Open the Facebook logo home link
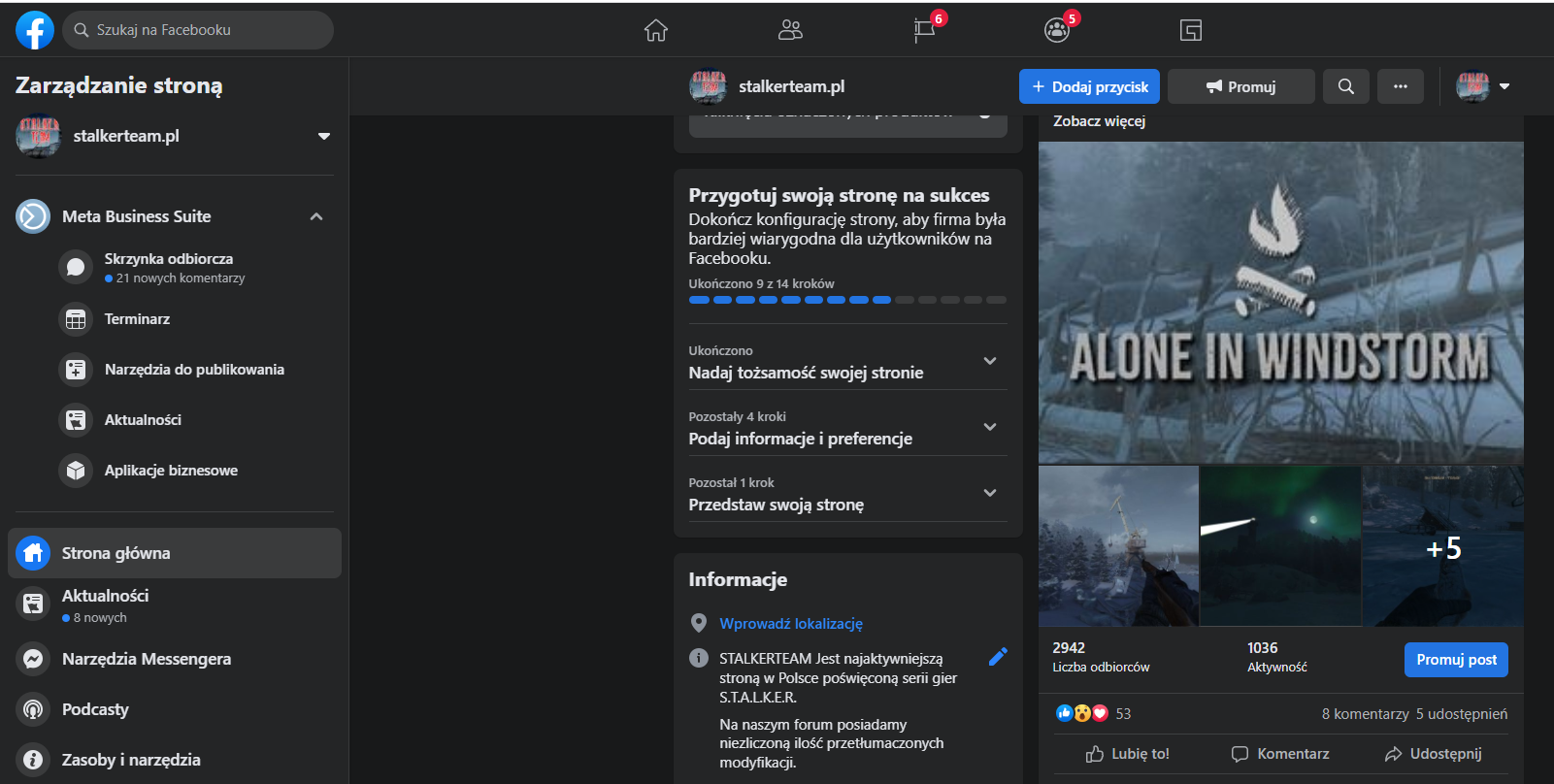The width and height of the screenshot is (1554, 784). tap(35, 30)
